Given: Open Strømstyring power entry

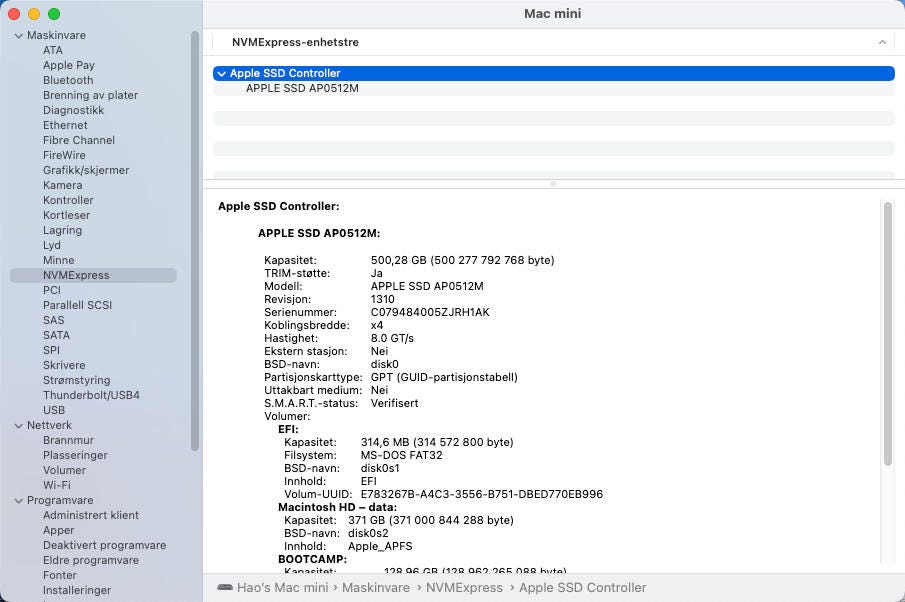Looking at the screenshot, I should (76, 380).
